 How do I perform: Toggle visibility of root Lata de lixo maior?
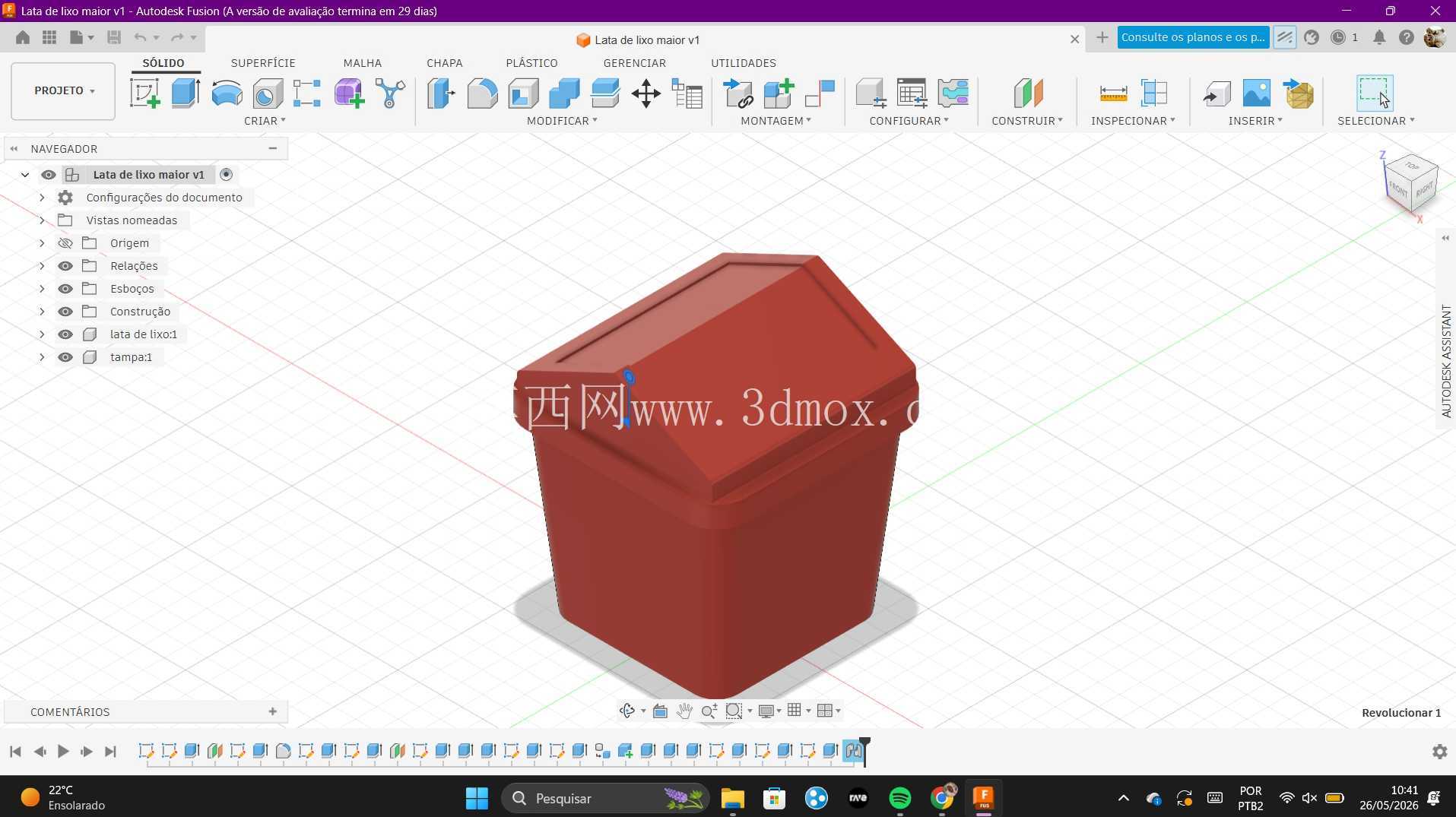(49, 175)
